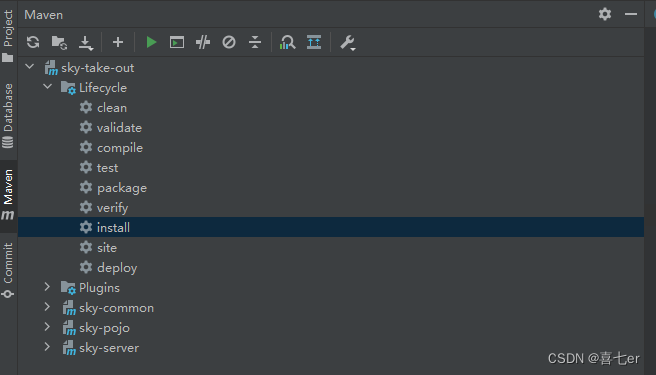Click the gear icon beside clean
The height and width of the screenshot is (375, 656).
point(86,107)
